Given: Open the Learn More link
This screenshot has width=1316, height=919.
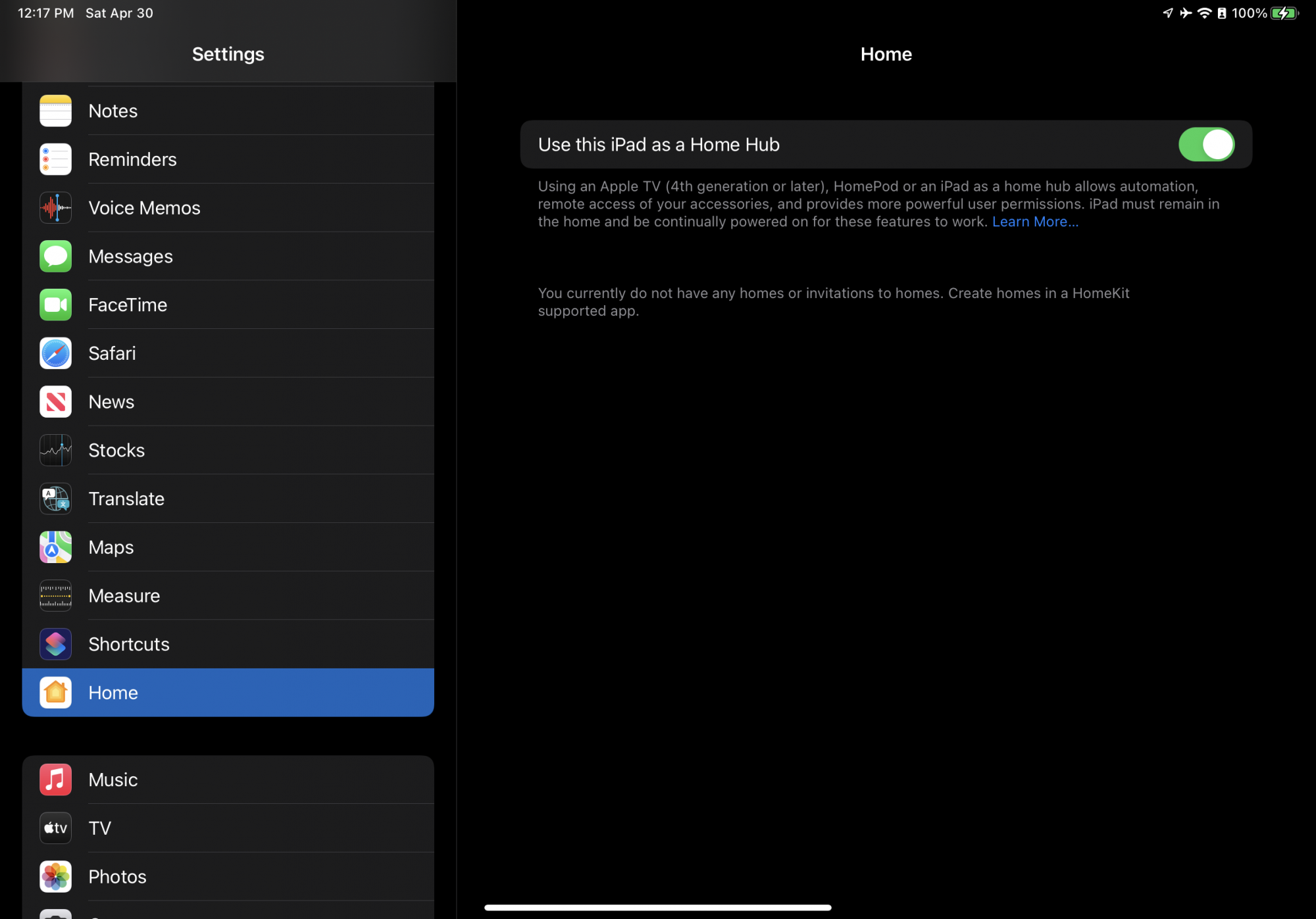Looking at the screenshot, I should [x=1034, y=222].
